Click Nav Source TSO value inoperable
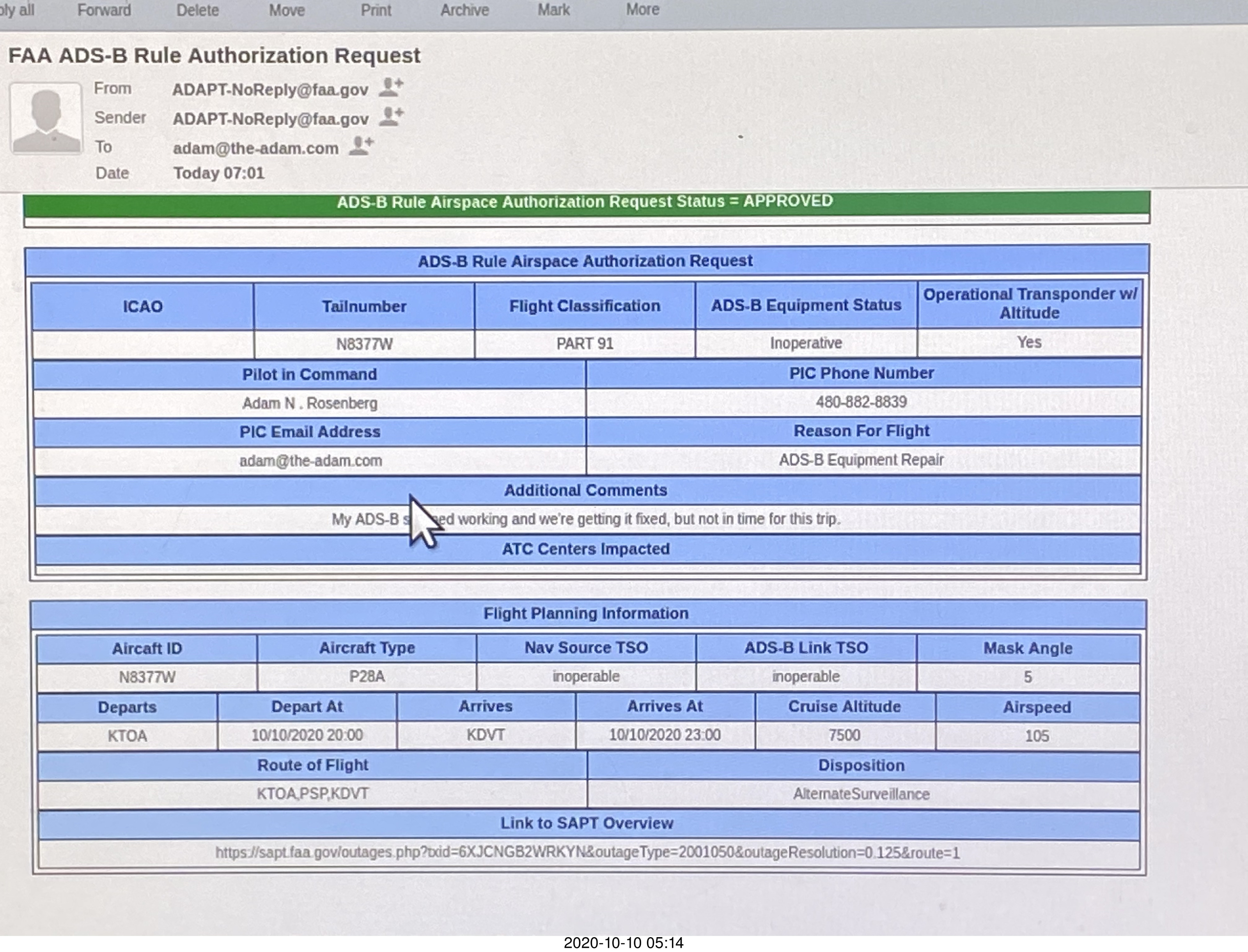This screenshot has height=952, width=1248. (x=586, y=676)
